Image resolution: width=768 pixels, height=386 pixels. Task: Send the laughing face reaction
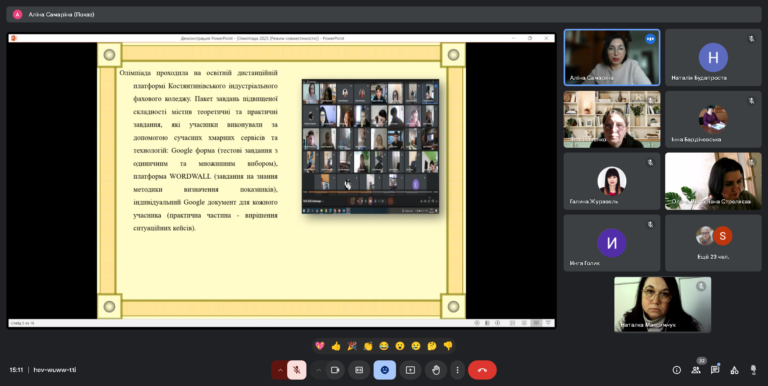[384, 346]
